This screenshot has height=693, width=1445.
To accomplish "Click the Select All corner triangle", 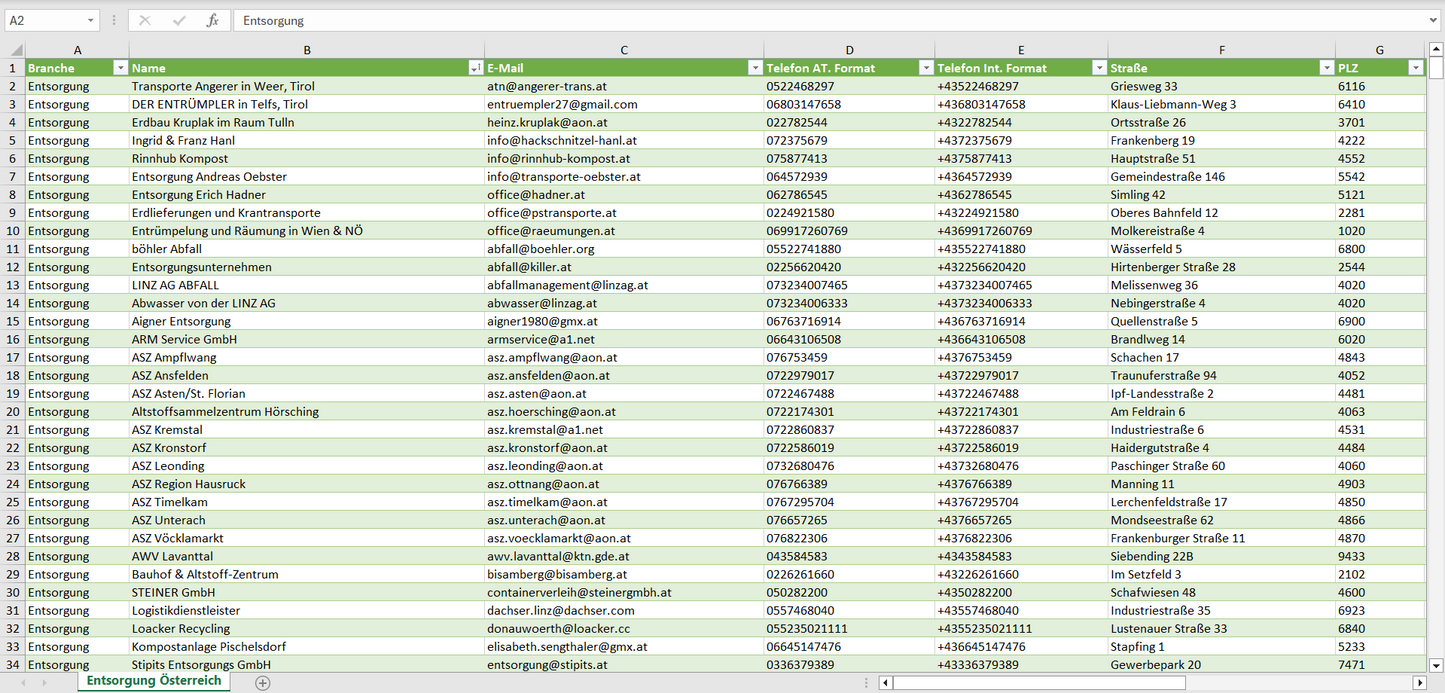I will coord(15,50).
